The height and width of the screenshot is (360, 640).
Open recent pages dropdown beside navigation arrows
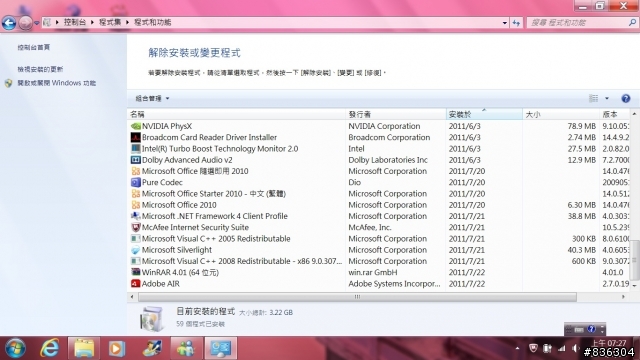click(x=37, y=23)
